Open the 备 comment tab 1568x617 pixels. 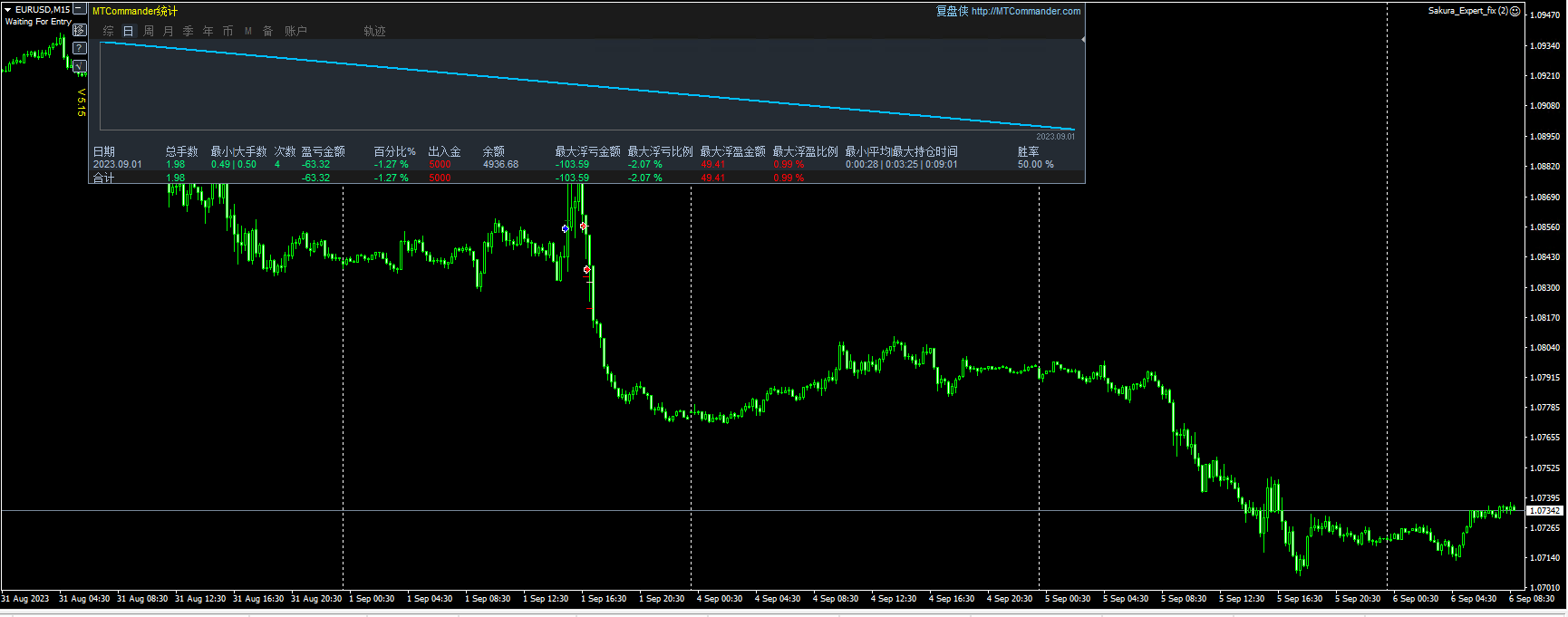(x=268, y=31)
